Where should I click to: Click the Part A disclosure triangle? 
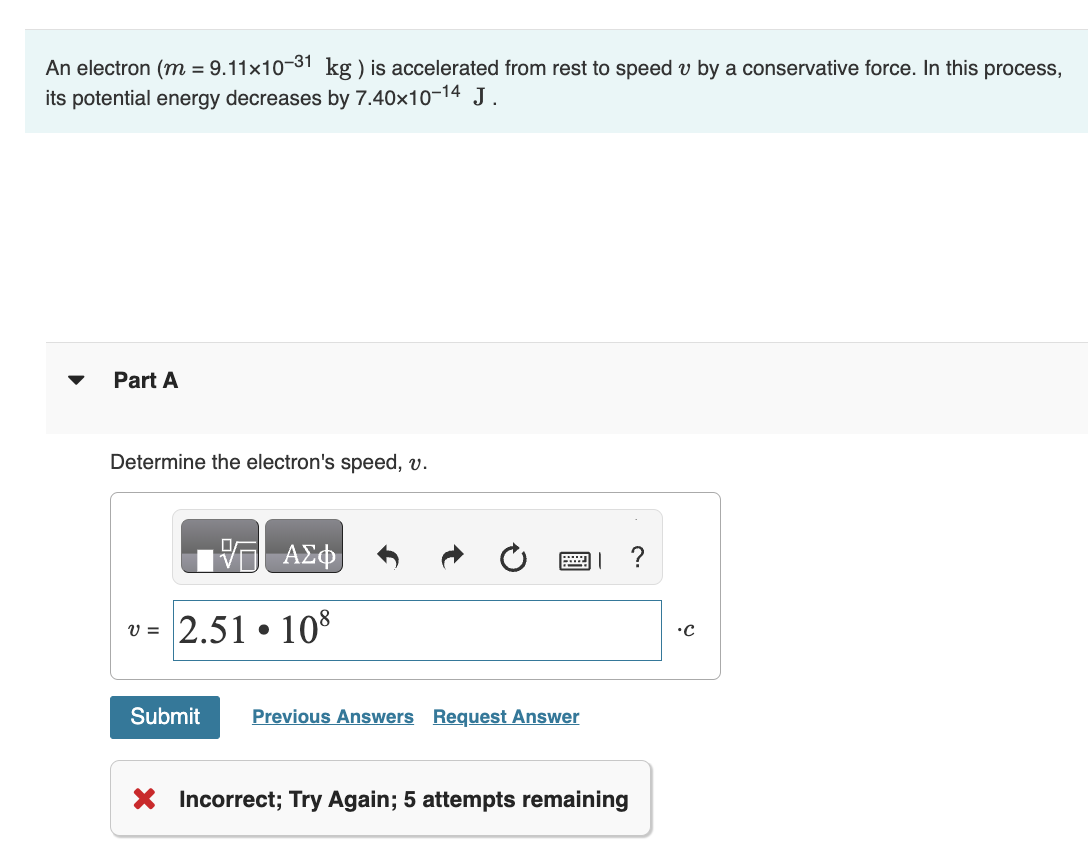[x=76, y=380]
